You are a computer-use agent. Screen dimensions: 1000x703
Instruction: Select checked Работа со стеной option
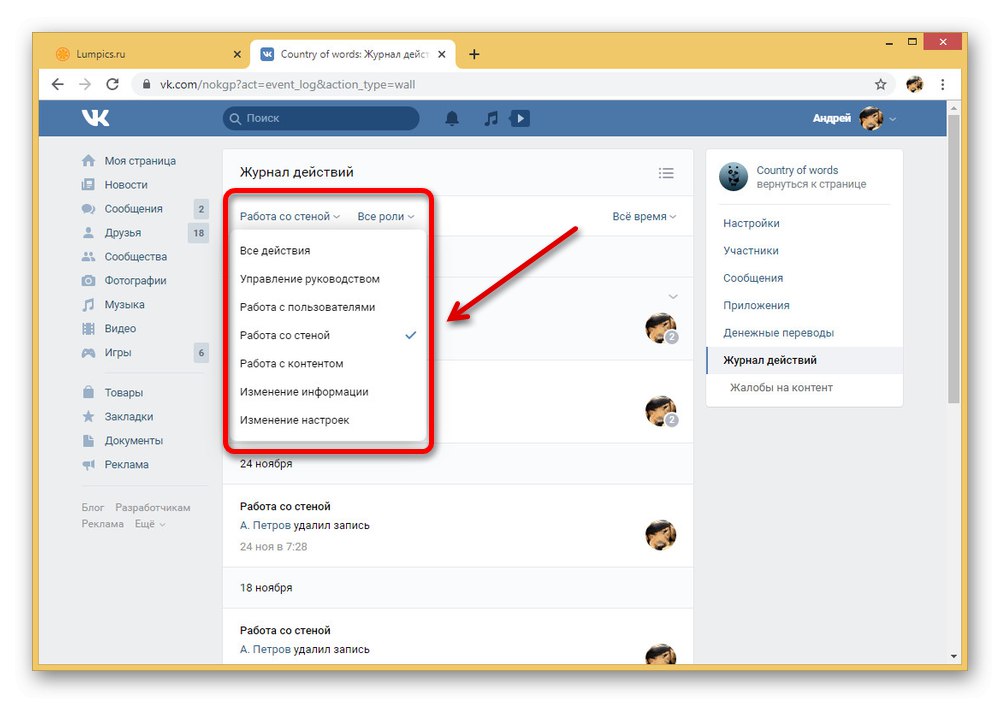tap(328, 335)
